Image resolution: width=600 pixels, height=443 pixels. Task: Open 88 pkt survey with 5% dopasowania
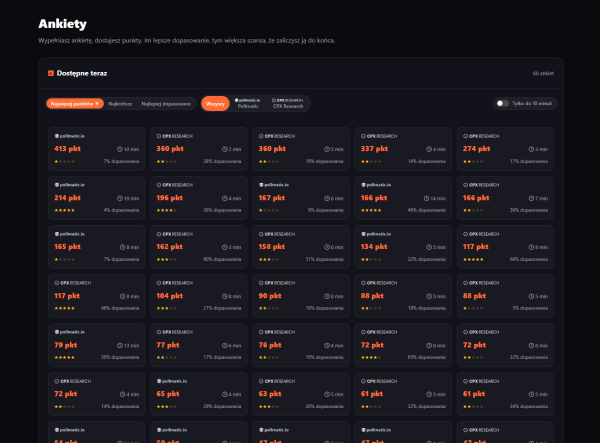[505, 296]
